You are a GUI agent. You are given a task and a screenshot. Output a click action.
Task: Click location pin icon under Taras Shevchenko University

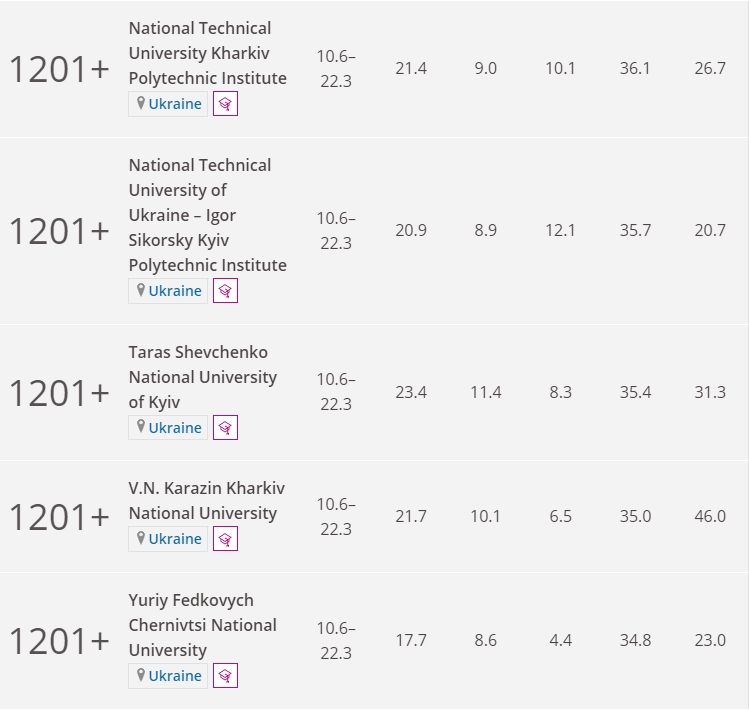point(141,427)
